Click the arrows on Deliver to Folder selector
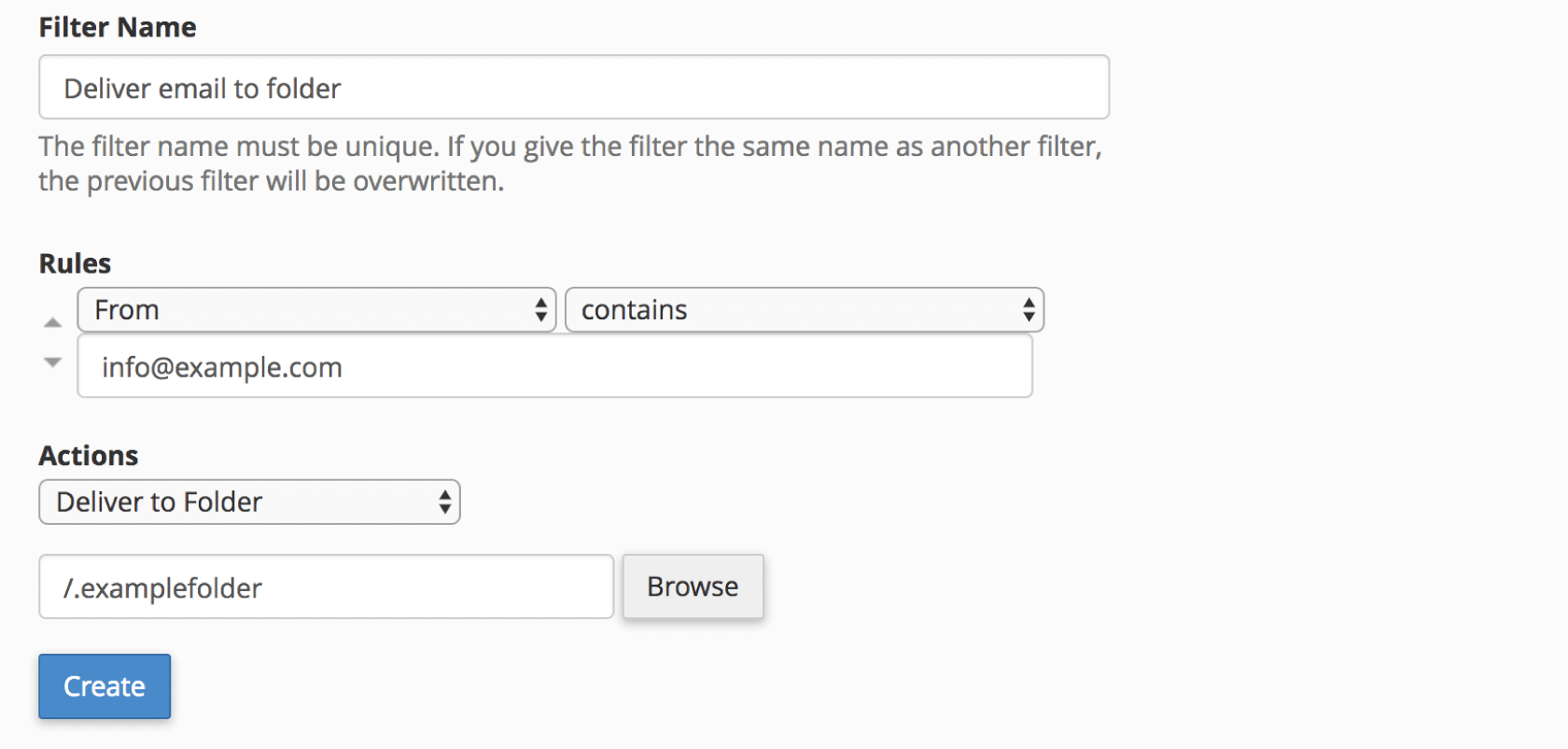Screen dimensions: 1568x749 [445, 502]
